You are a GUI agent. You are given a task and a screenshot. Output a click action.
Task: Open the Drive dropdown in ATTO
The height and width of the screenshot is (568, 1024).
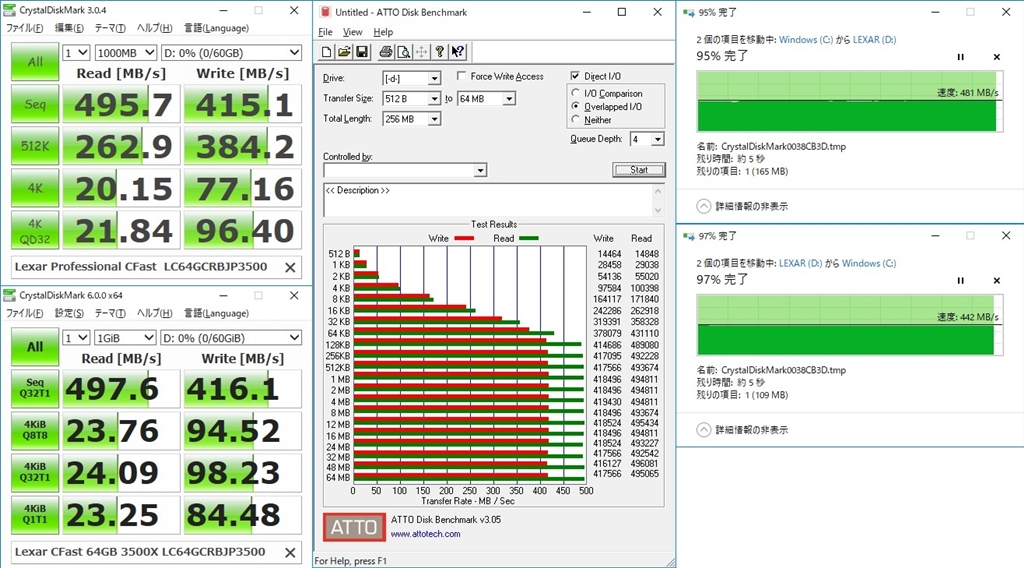pos(434,78)
